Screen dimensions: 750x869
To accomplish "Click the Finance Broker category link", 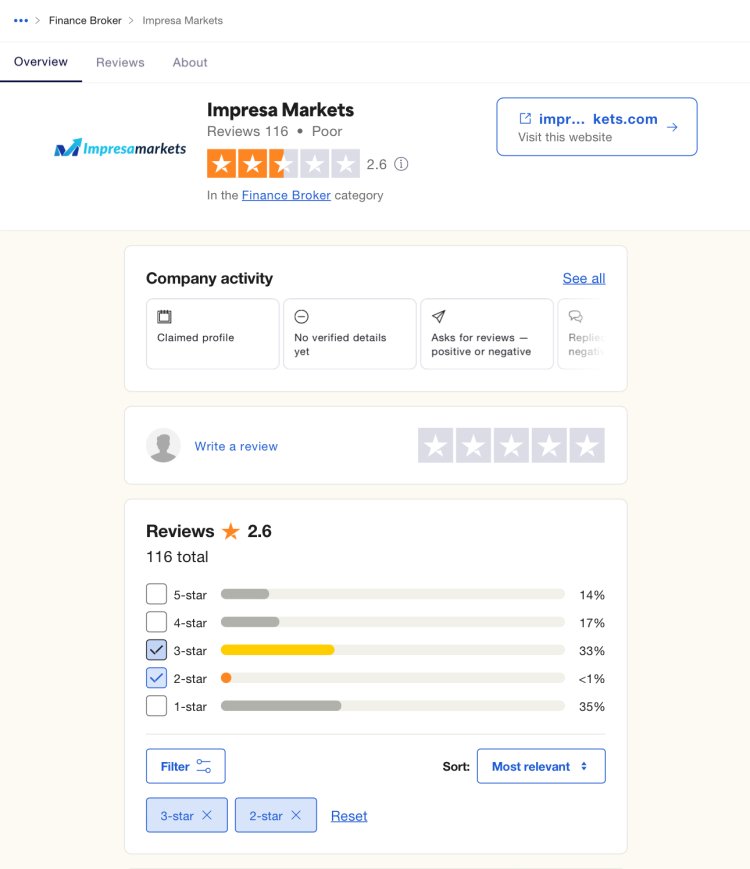I will (x=286, y=195).
